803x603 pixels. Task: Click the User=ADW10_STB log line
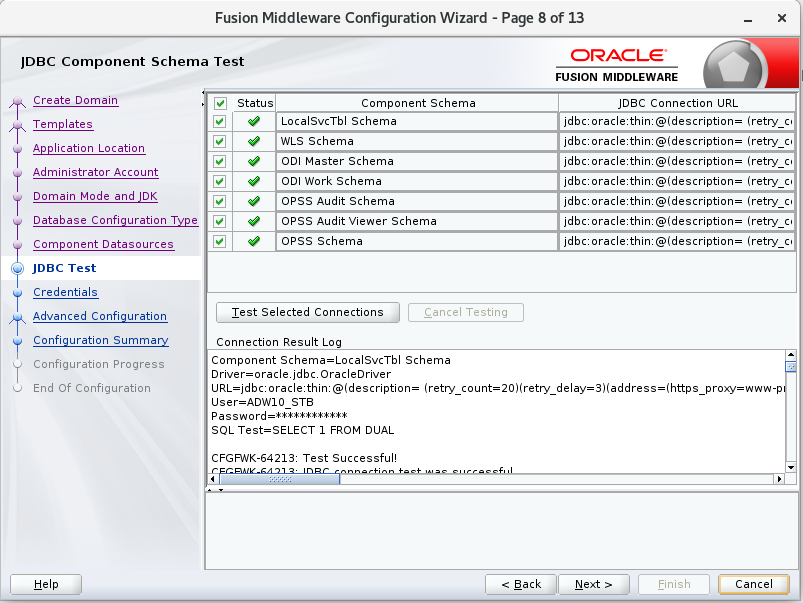pos(262,403)
